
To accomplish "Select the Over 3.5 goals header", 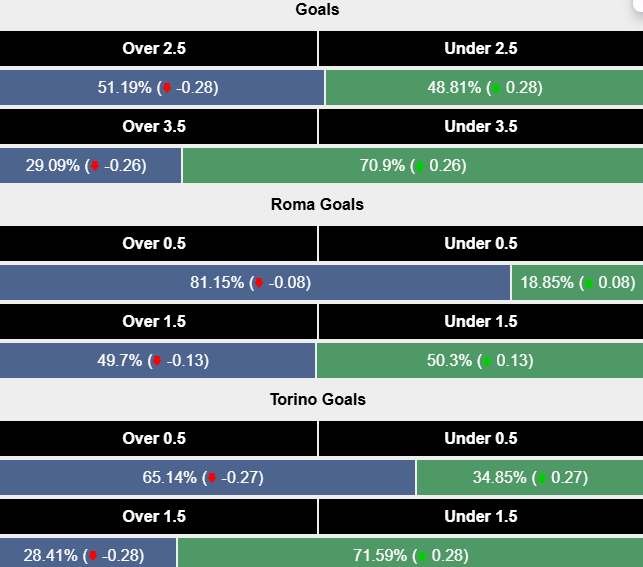I will [158, 126].
